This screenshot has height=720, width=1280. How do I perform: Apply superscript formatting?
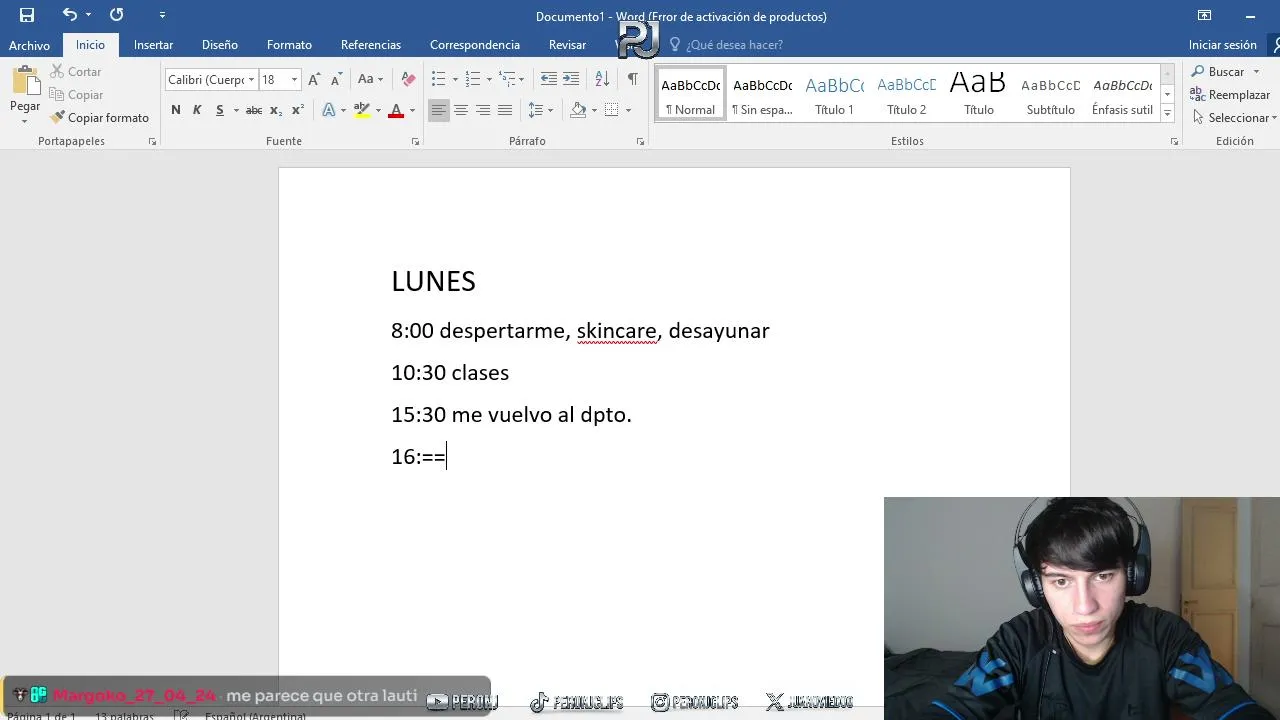(x=297, y=111)
